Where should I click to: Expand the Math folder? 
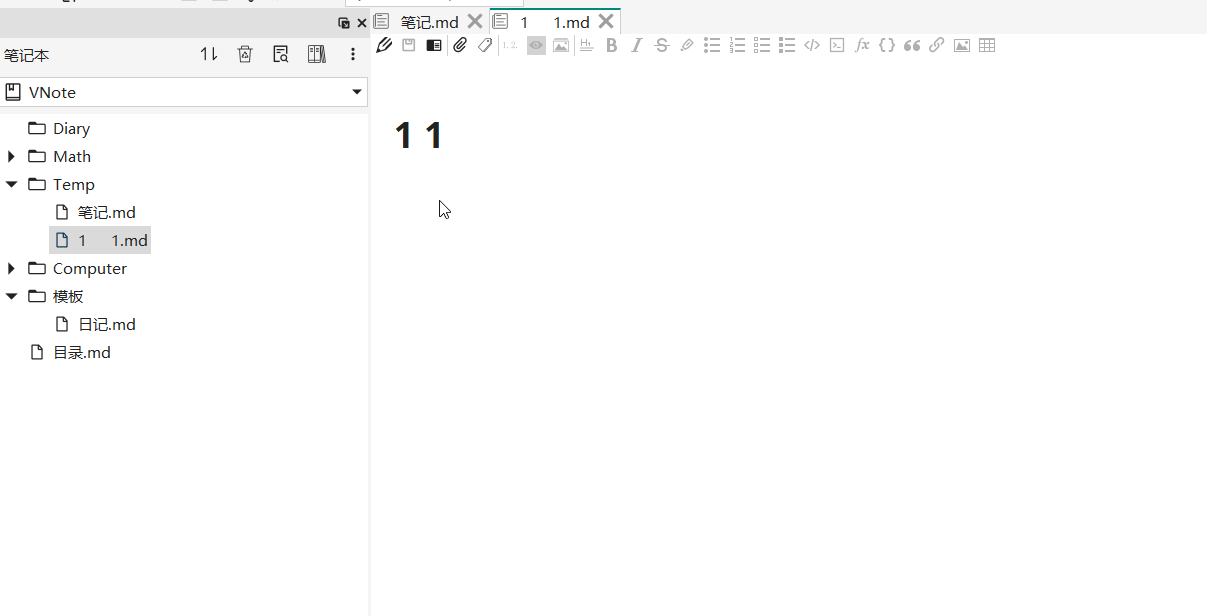click(11, 156)
